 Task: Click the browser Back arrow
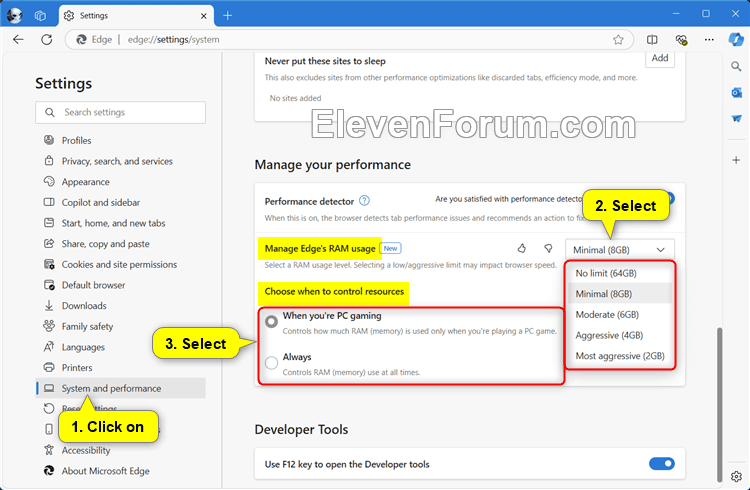click(x=18, y=40)
